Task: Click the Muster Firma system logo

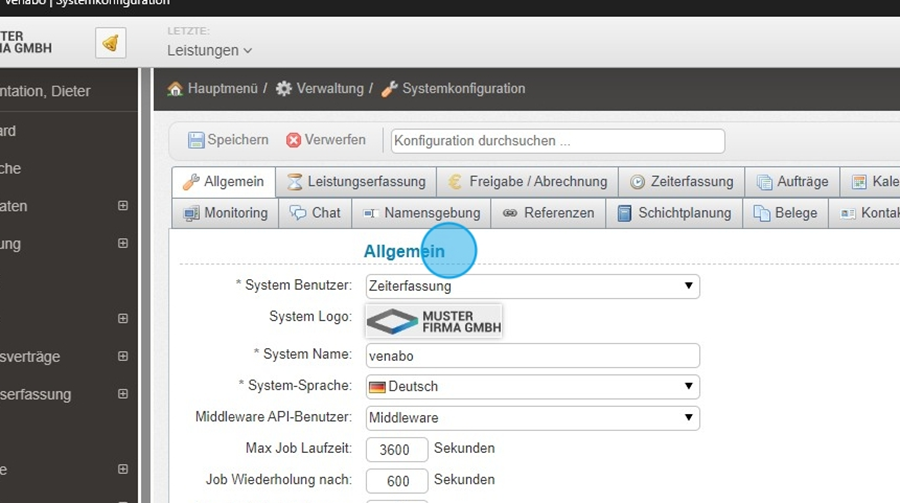Action: [x=434, y=321]
